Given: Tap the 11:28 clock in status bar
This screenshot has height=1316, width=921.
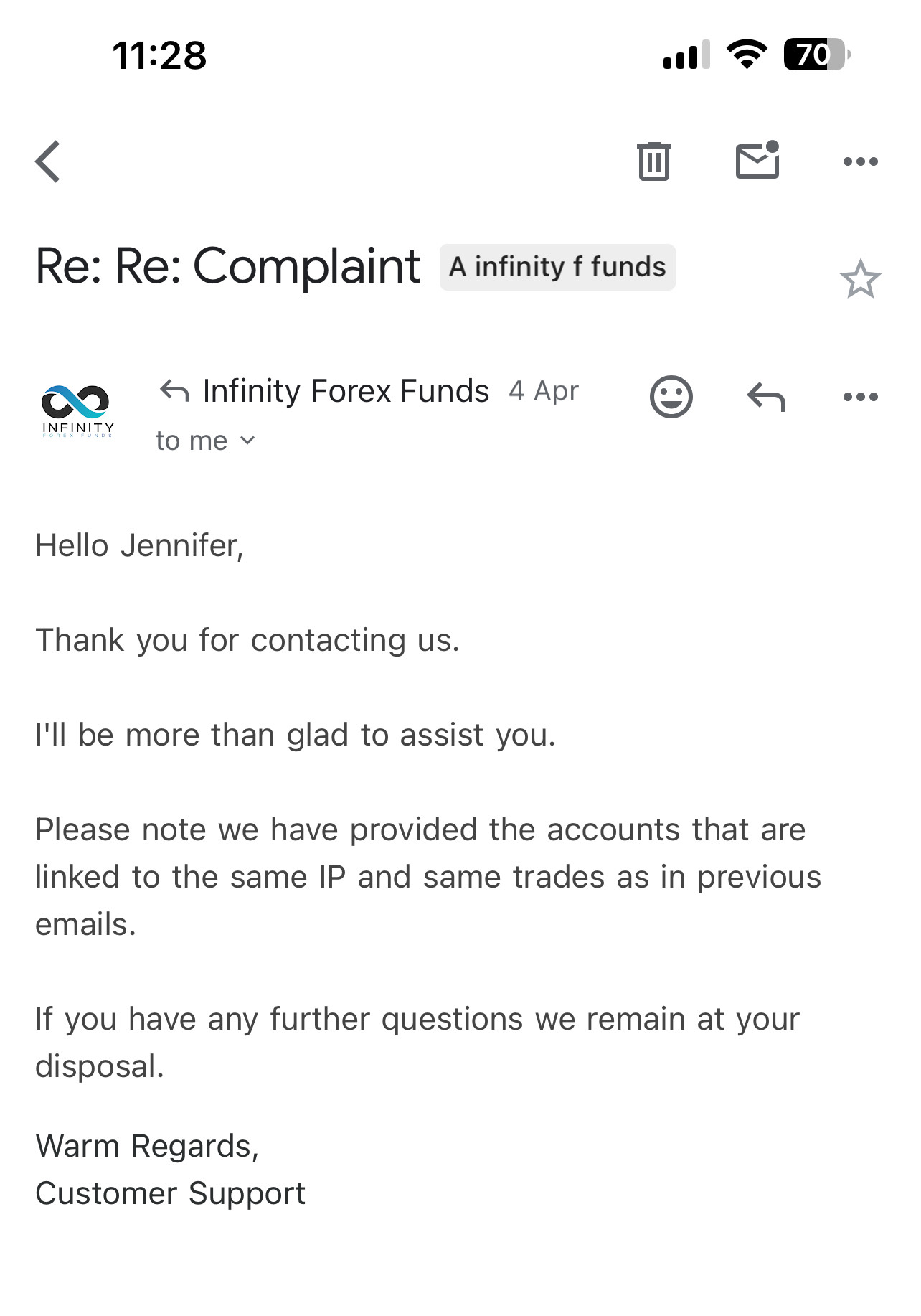Looking at the screenshot, I should [x=159, y=55].
